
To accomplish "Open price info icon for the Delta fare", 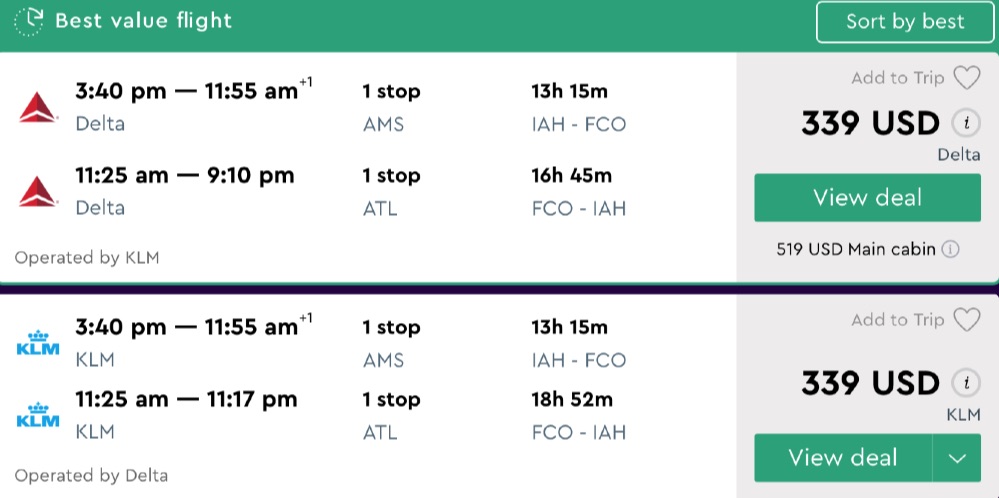I will point(965,124).
